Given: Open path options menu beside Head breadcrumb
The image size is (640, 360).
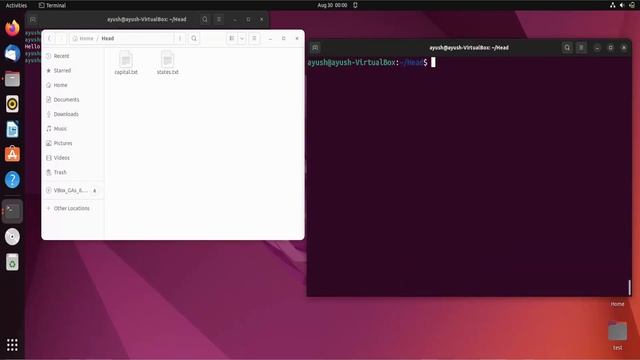Looking at the screenshot, I should tap(180, 38).
